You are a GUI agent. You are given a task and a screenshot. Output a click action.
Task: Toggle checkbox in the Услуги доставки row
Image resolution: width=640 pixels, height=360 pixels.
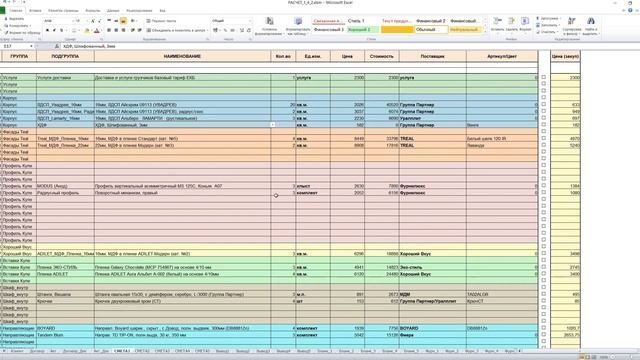point(544,77)
